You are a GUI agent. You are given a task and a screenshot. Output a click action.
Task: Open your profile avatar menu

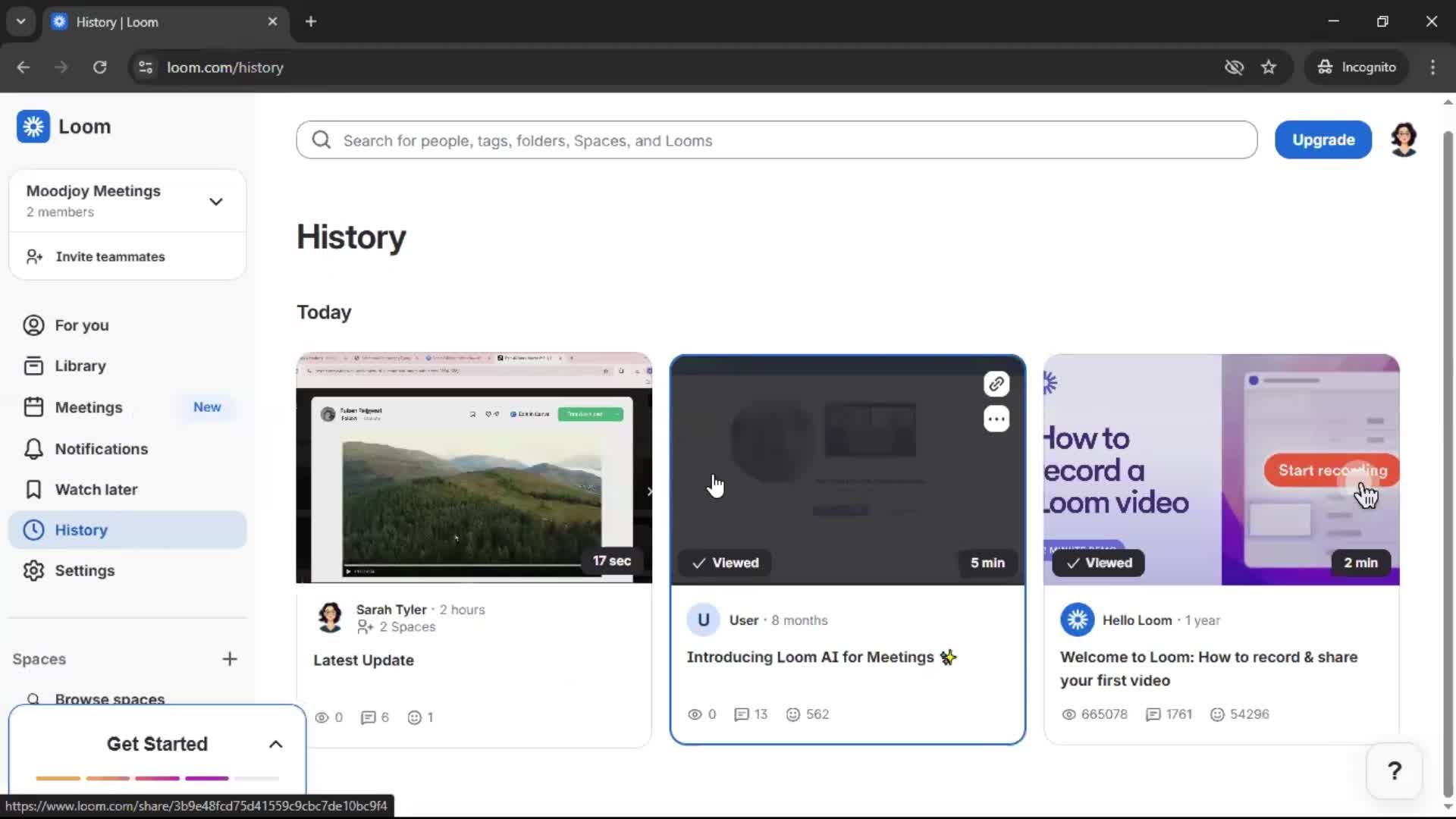coord(1404,140)
